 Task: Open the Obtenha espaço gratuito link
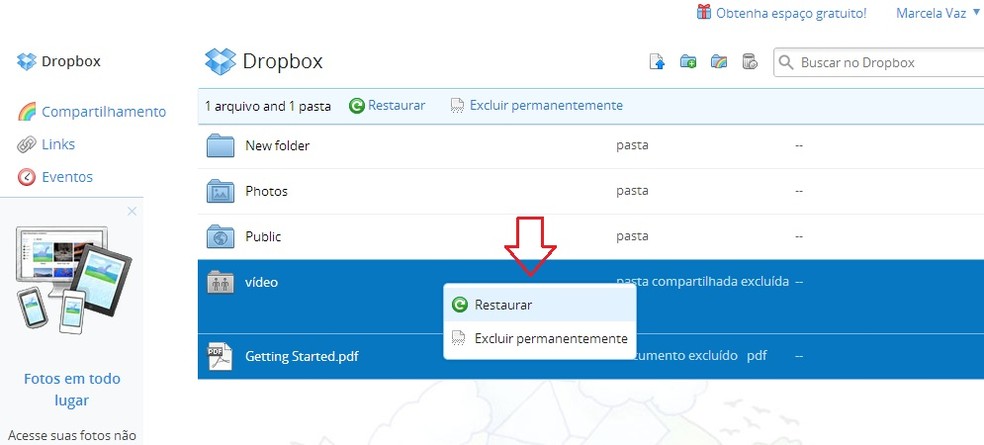click(791, 13)
